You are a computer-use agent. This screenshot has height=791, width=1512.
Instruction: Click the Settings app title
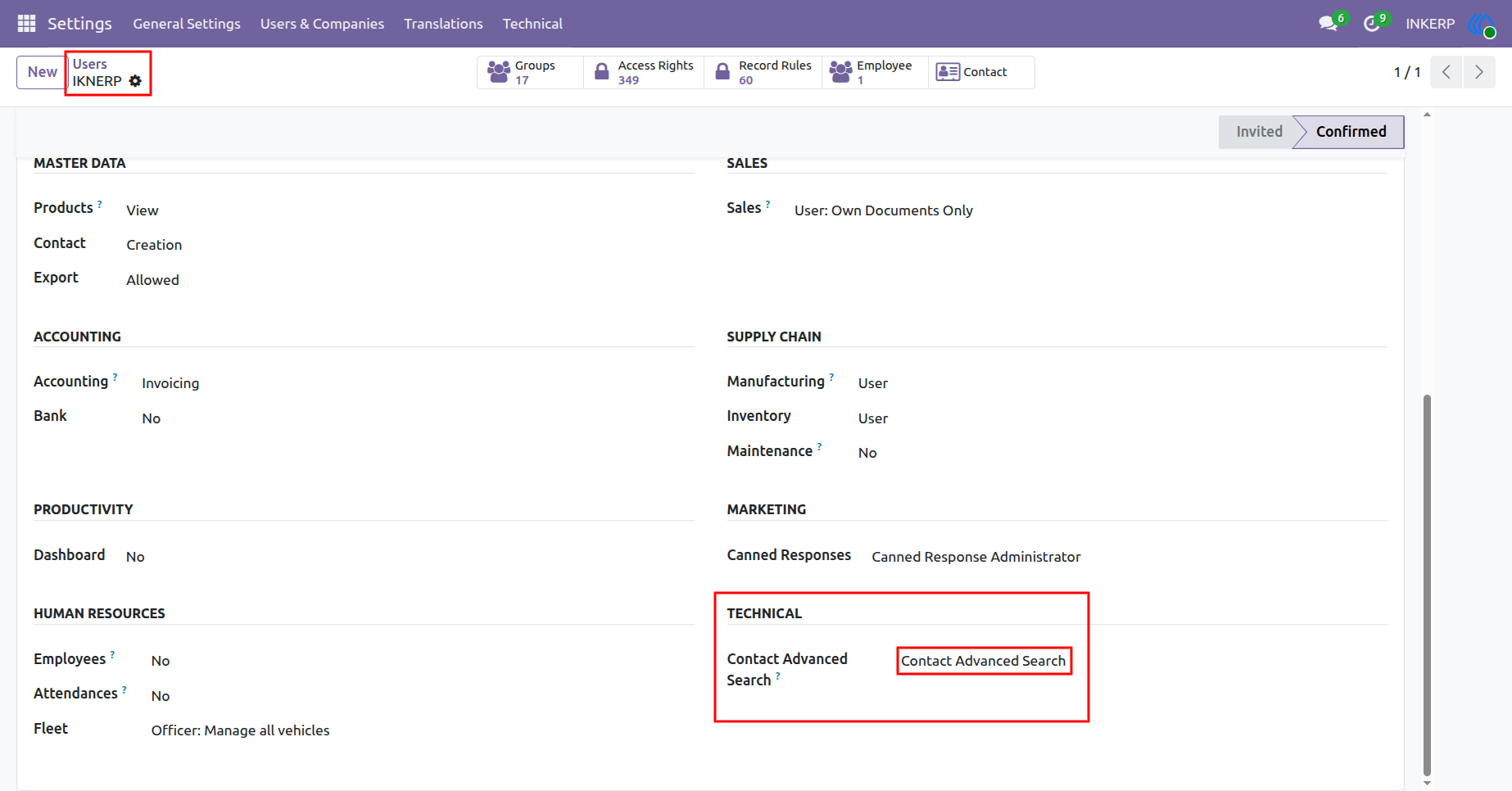(79, 24)
